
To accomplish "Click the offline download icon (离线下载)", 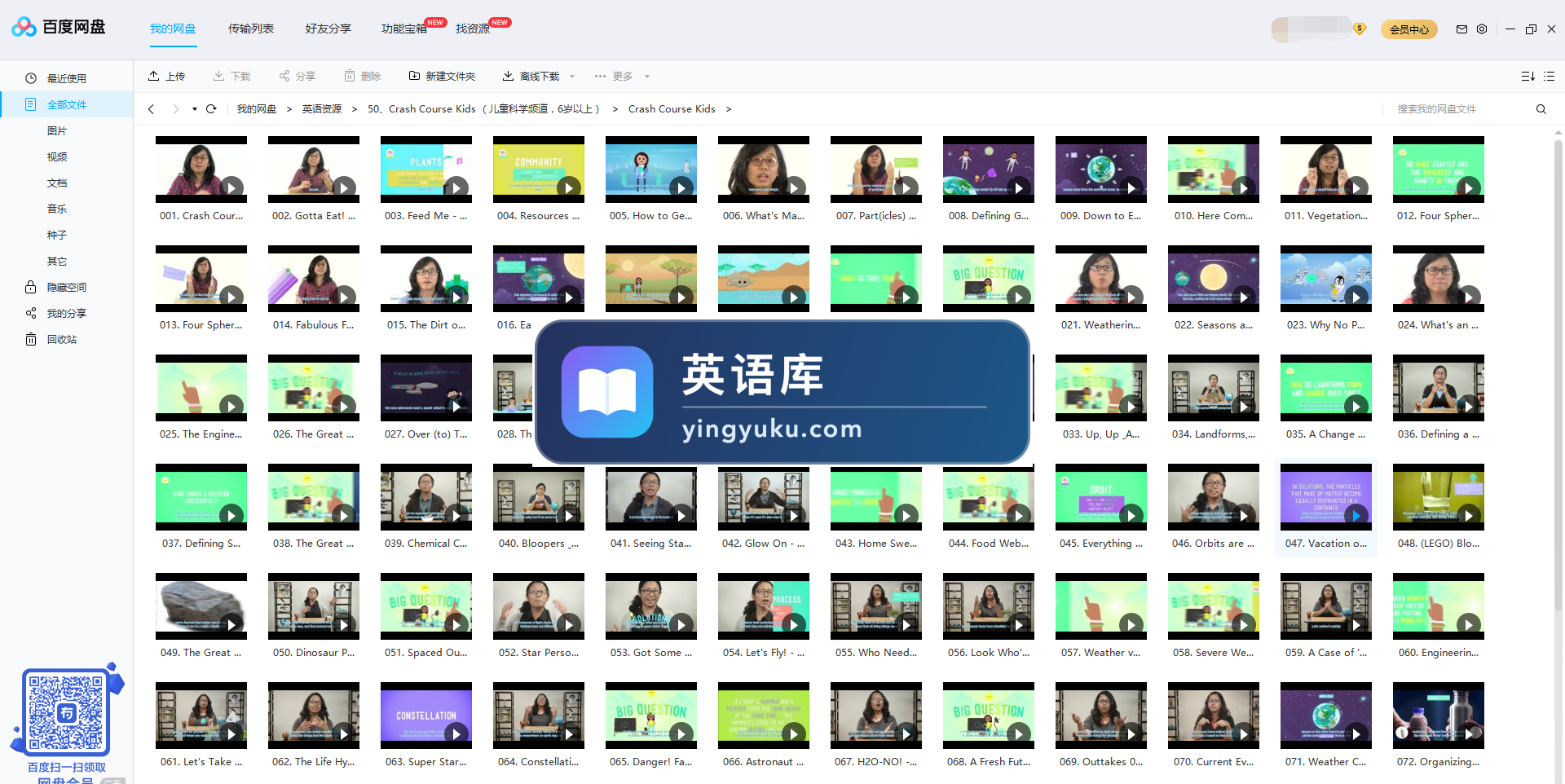I will coord(508,76).
